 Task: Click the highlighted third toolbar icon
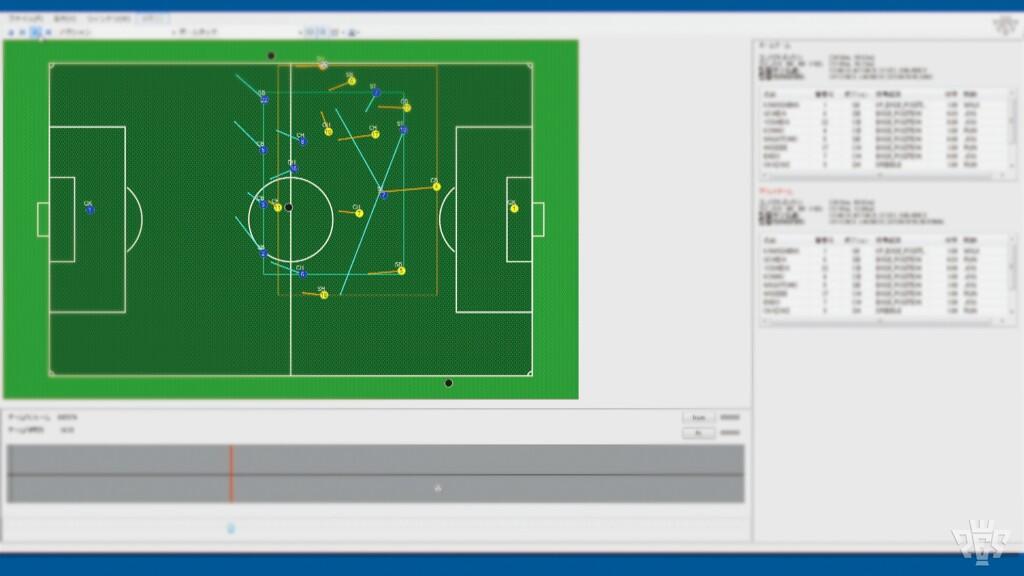pyautogui.click(x=35, y=32)
